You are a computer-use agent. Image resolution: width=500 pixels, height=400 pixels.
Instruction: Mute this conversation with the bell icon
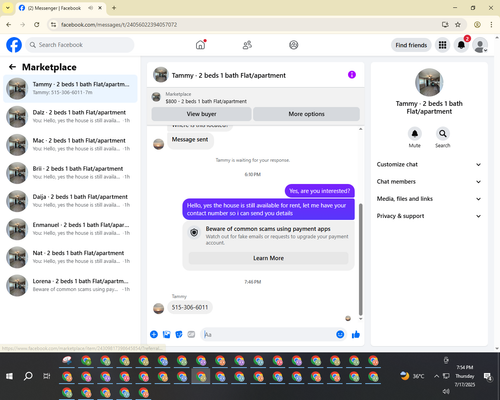point(415,134)
